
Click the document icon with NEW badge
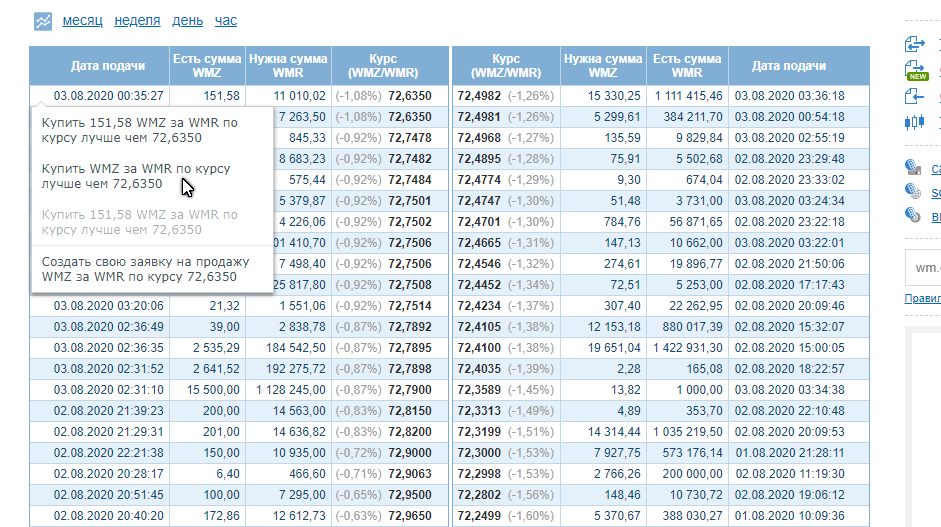916,70
